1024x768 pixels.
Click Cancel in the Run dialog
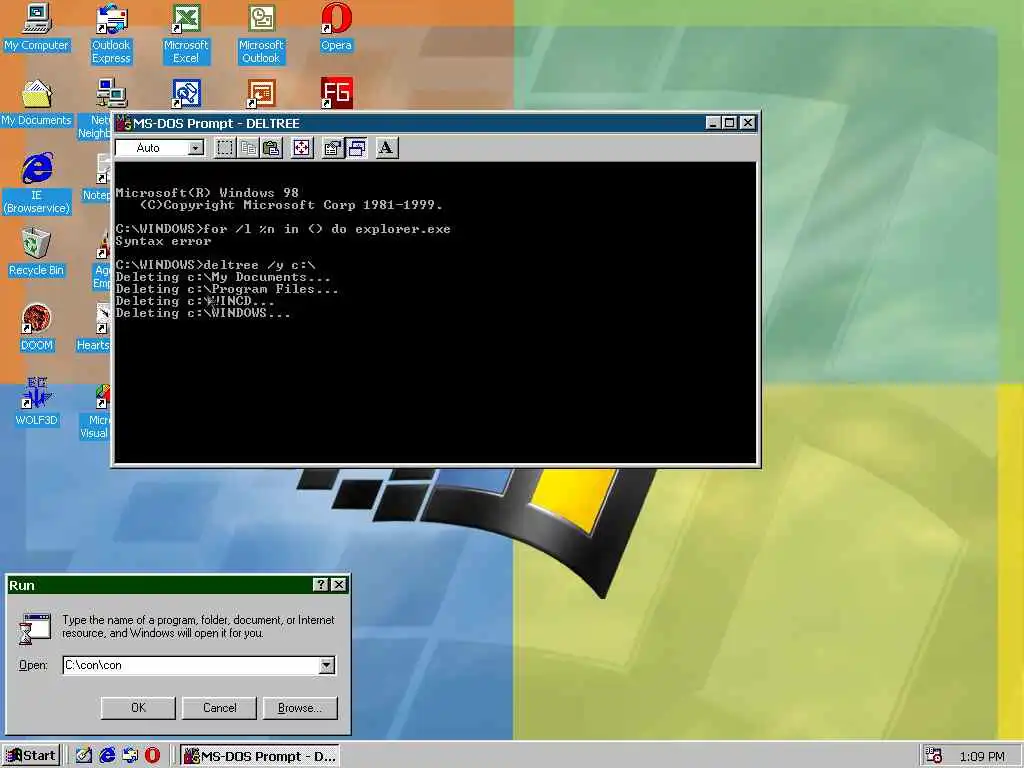pyautogui.click(x=219, y=708)
